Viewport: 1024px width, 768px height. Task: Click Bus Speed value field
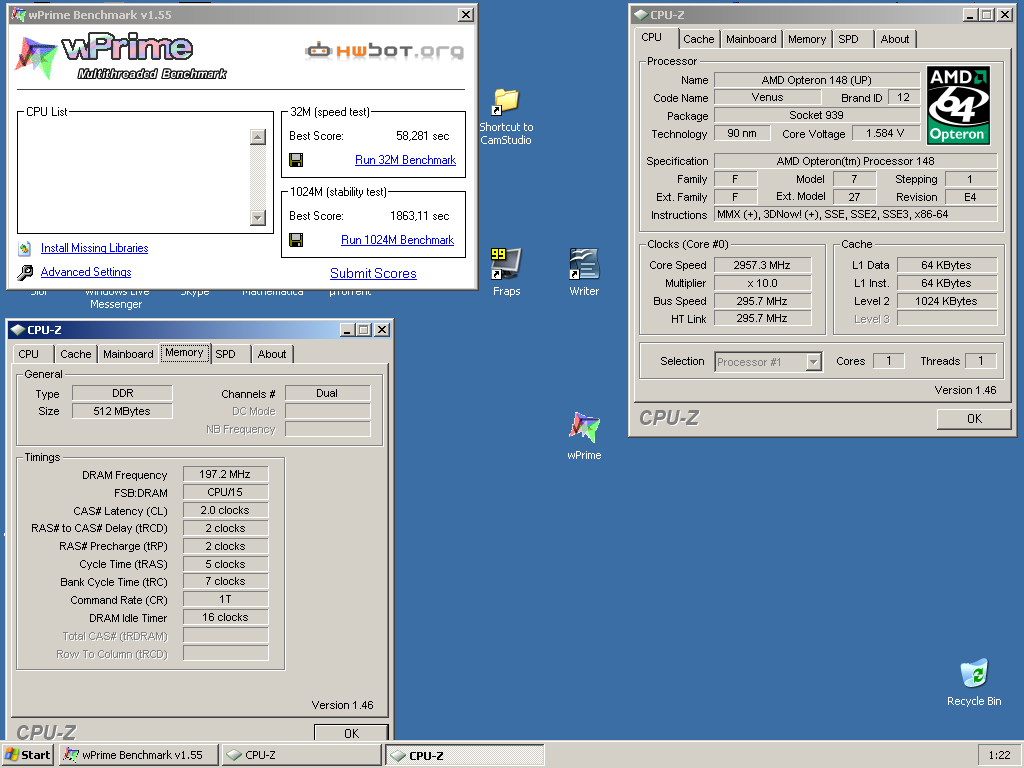762,301
